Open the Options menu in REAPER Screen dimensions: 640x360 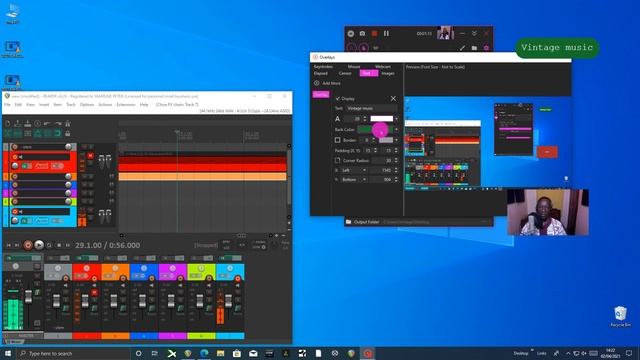pyautogui.click(x=87, y=105)
